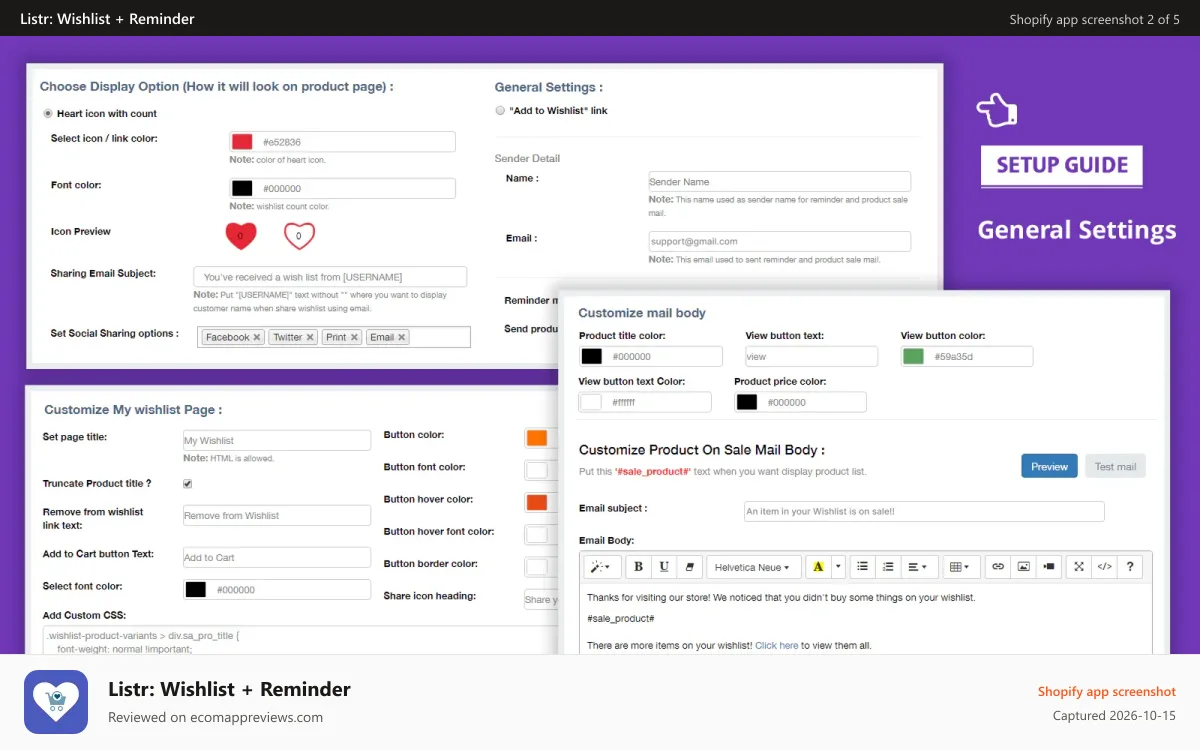
Task: Click the pointing hand icon above Setup Guide
Action: [996, 110]
